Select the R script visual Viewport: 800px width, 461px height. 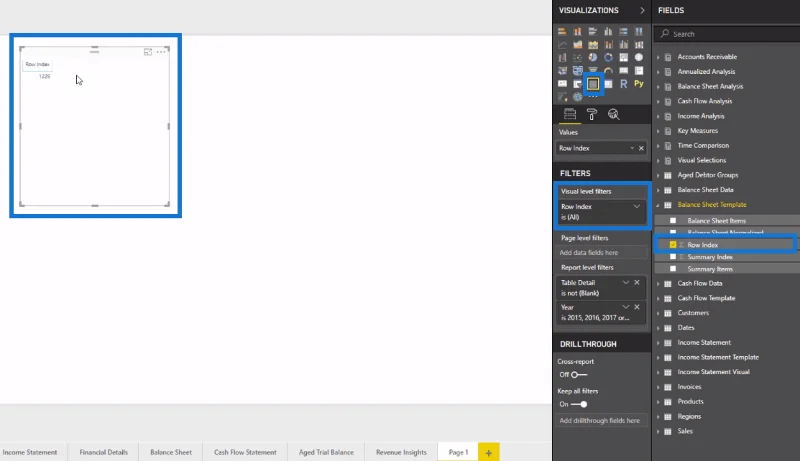[x=623, y=84]
